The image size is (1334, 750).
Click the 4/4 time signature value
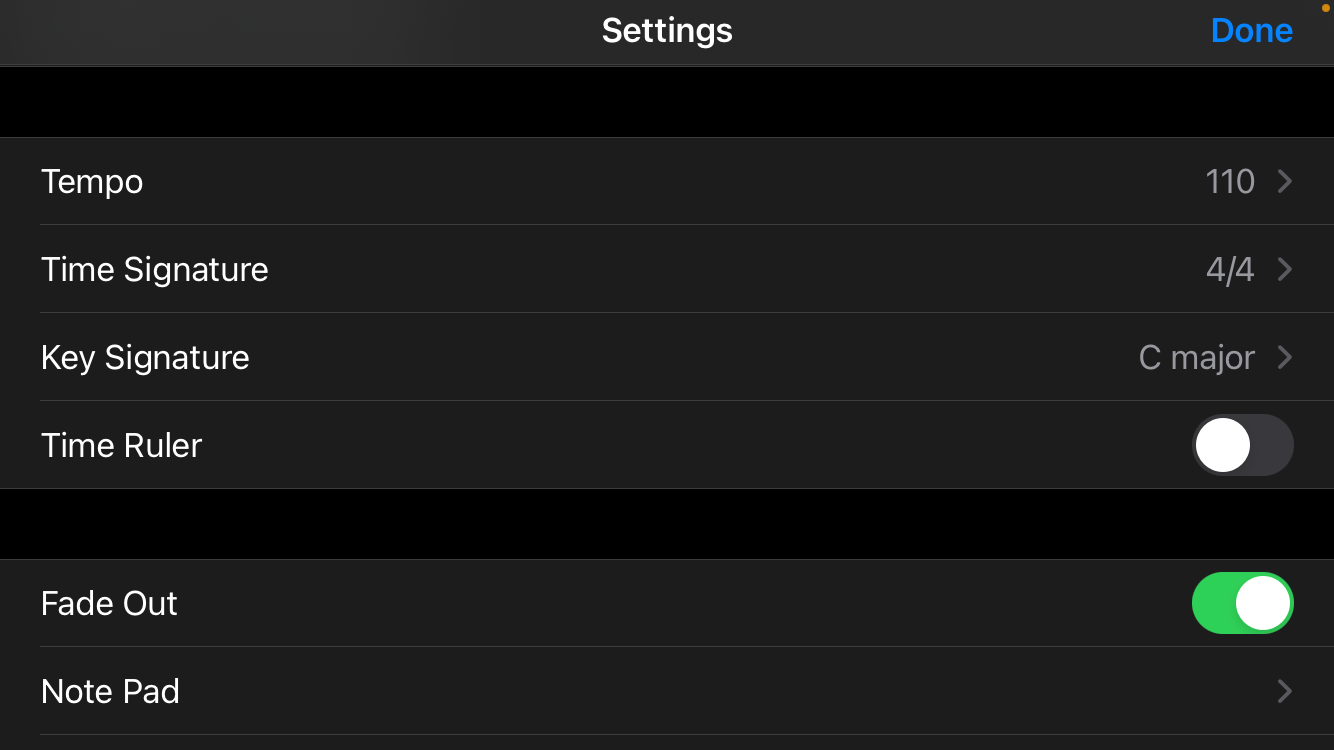pos(1229,270)
